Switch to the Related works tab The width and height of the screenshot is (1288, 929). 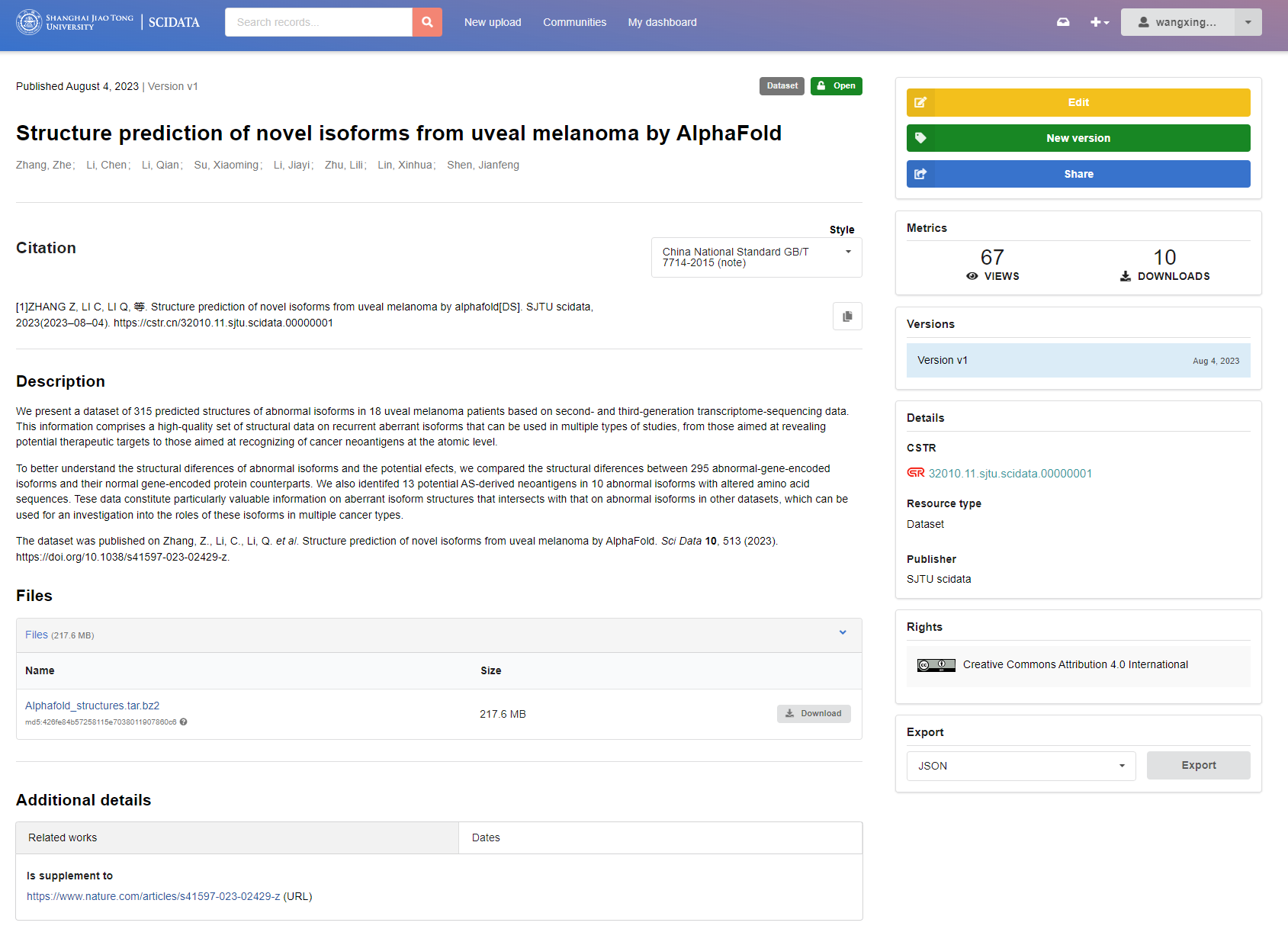[237, 837]
